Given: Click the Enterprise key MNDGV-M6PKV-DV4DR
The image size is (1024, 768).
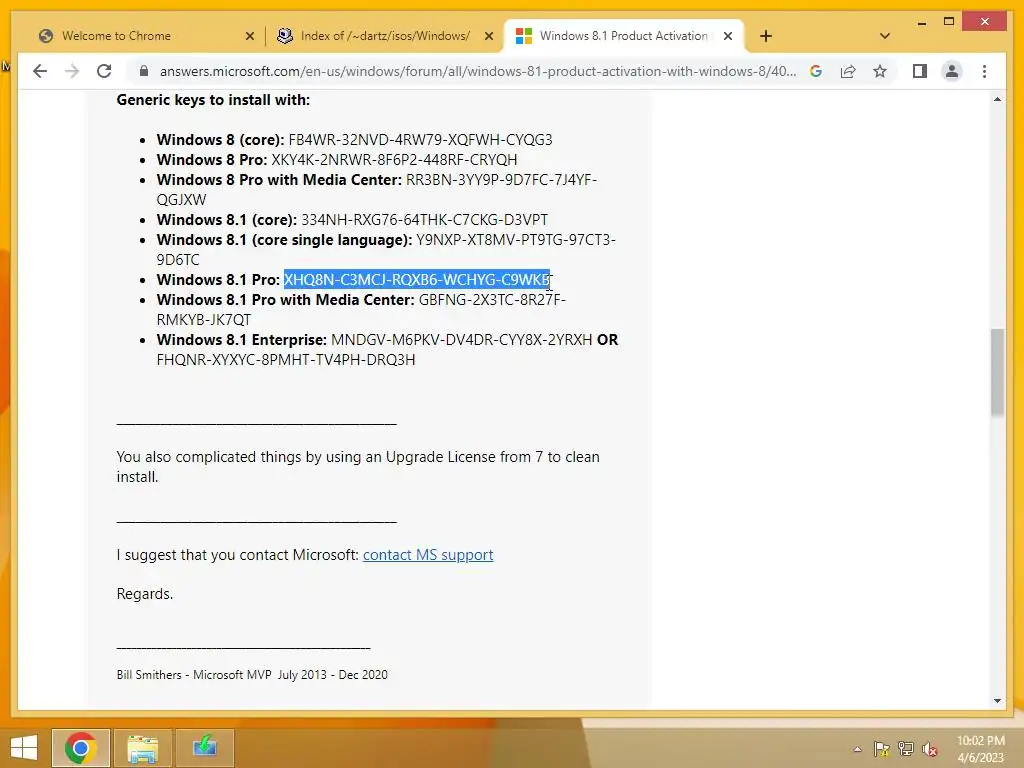Looking at the screenshot, I should 461,340.
